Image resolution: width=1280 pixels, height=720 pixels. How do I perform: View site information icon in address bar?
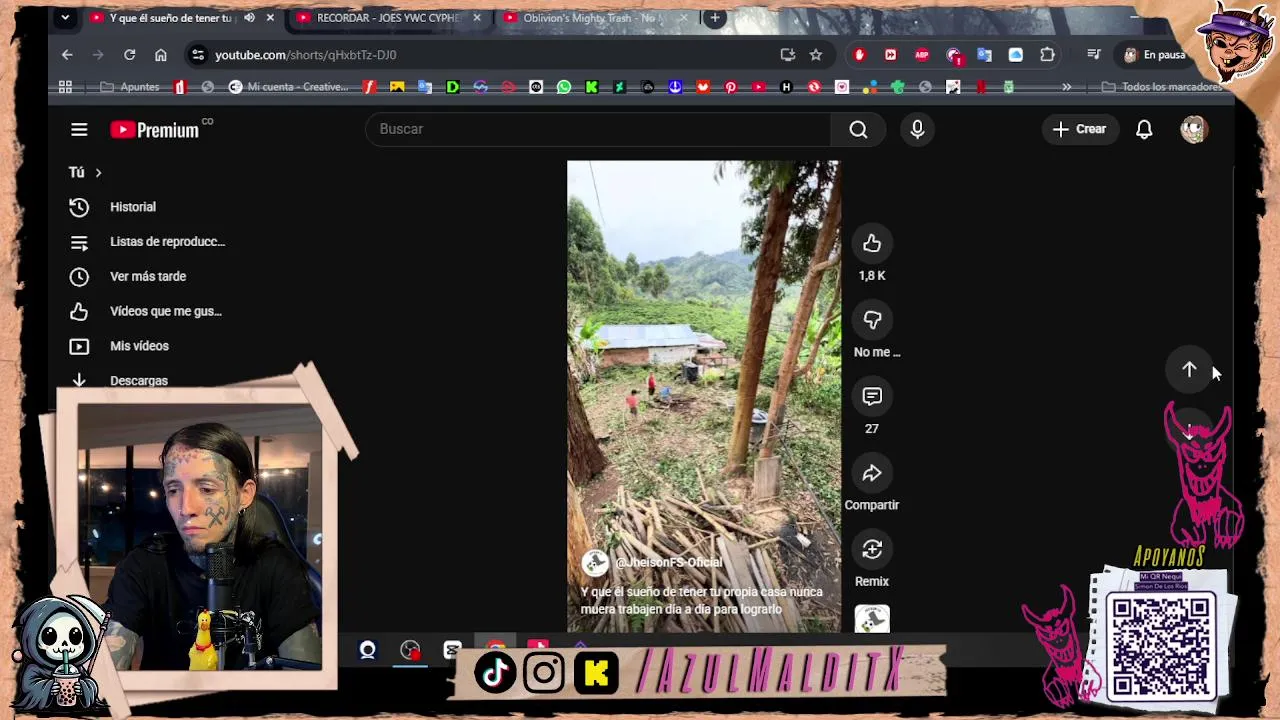[197, 55]
